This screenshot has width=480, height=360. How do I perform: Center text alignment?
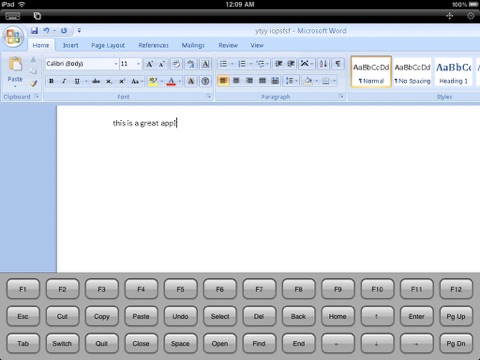(236, 81)
